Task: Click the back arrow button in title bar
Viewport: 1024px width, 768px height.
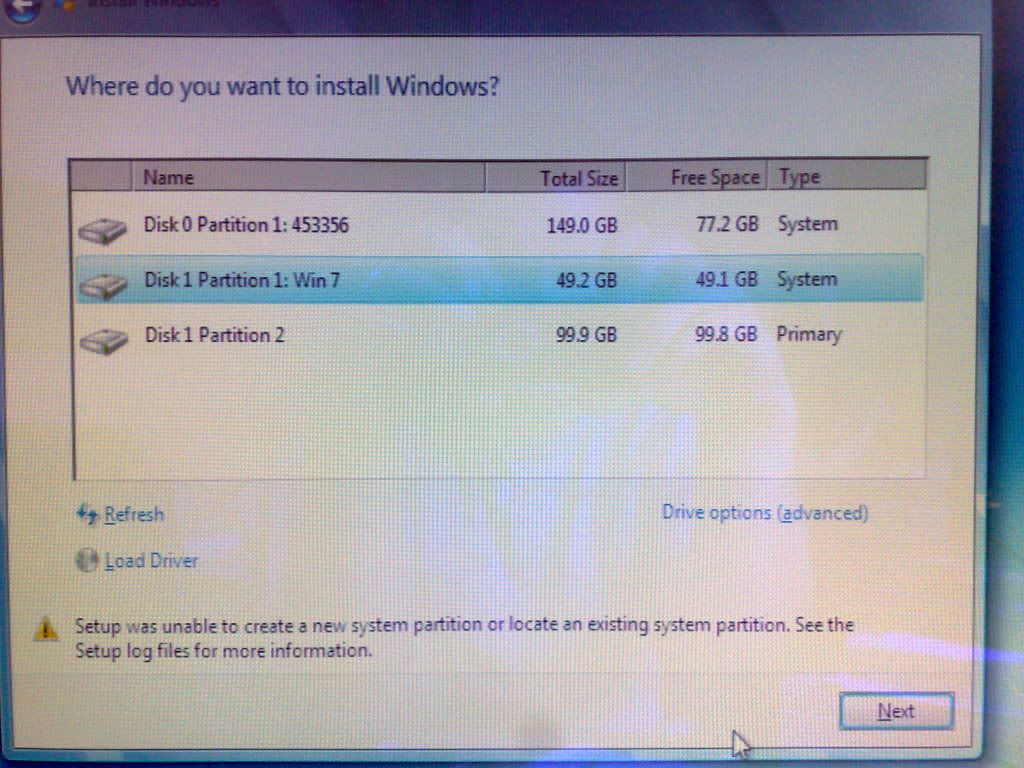Action: (x=23, y=8)
